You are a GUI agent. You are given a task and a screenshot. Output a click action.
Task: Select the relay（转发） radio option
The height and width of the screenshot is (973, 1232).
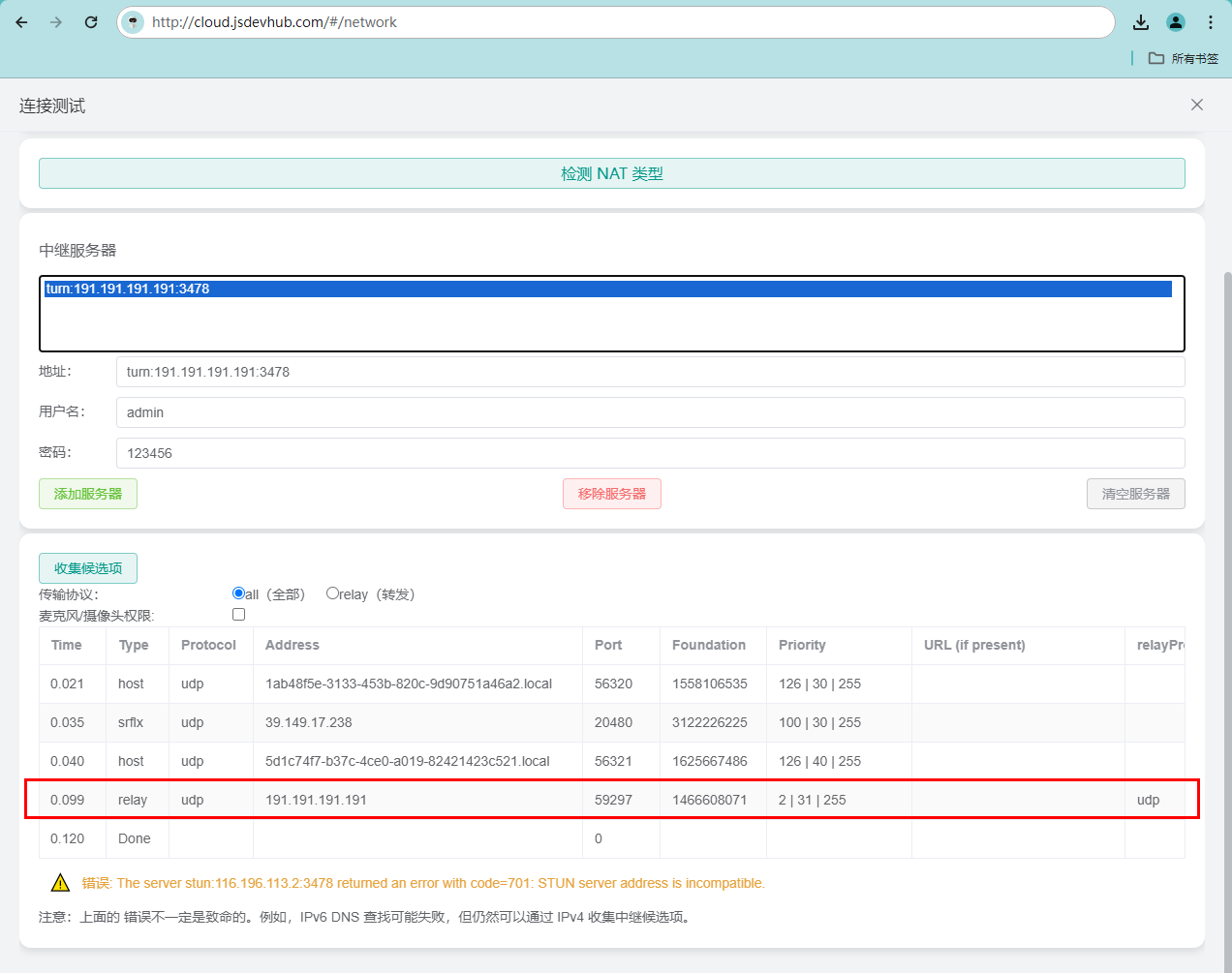(333, 593)
